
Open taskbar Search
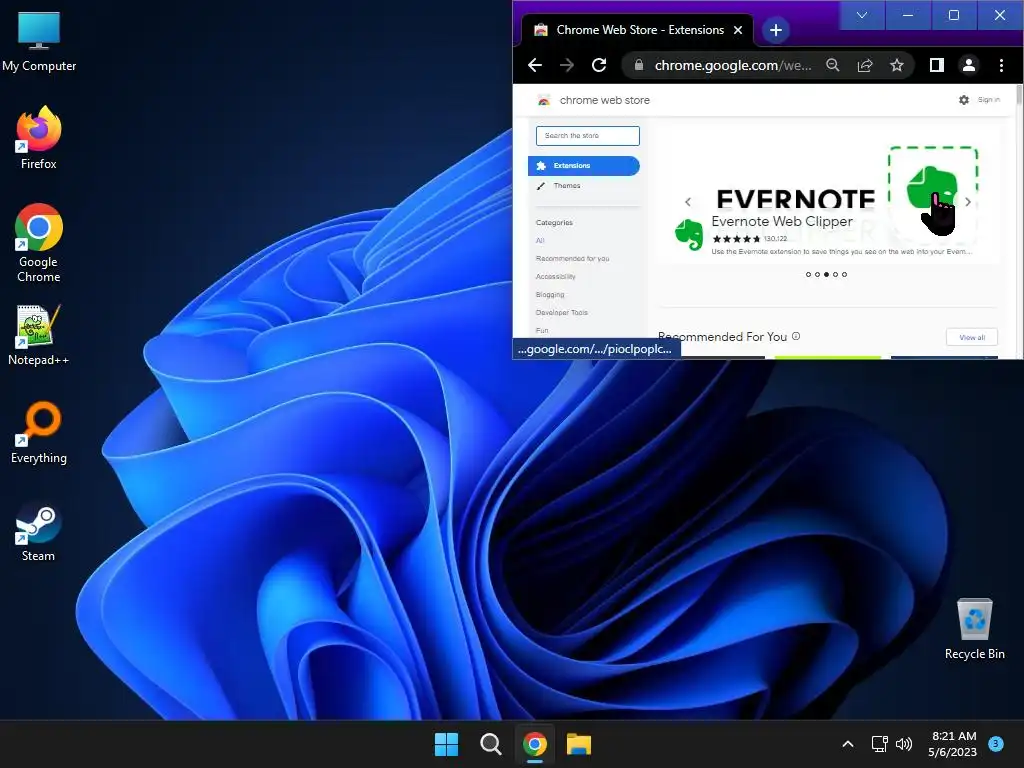pyautogui.click(x=490, y=744)
